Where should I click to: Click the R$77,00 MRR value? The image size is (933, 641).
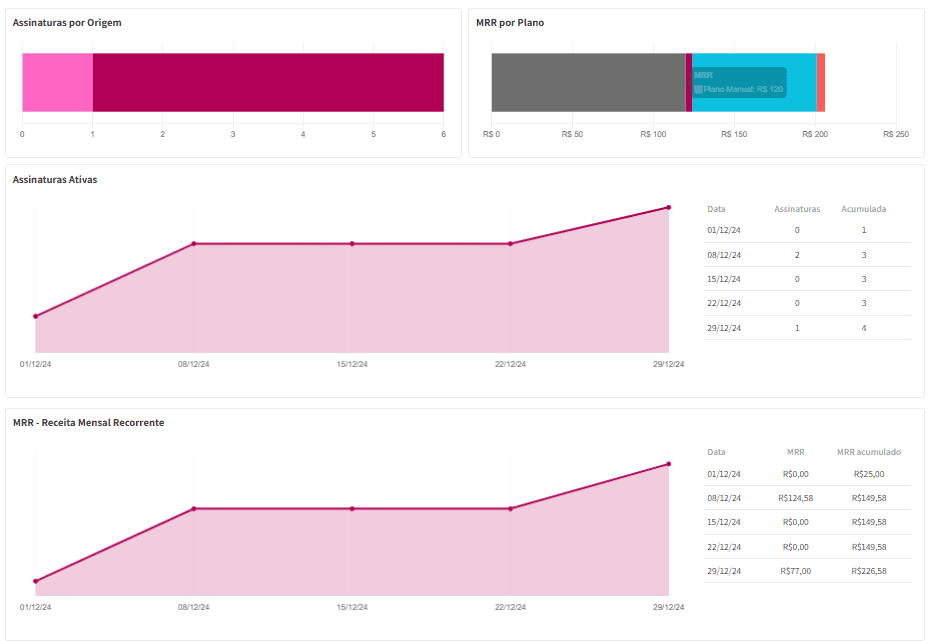pyautogui.click(x=796, y=571)
